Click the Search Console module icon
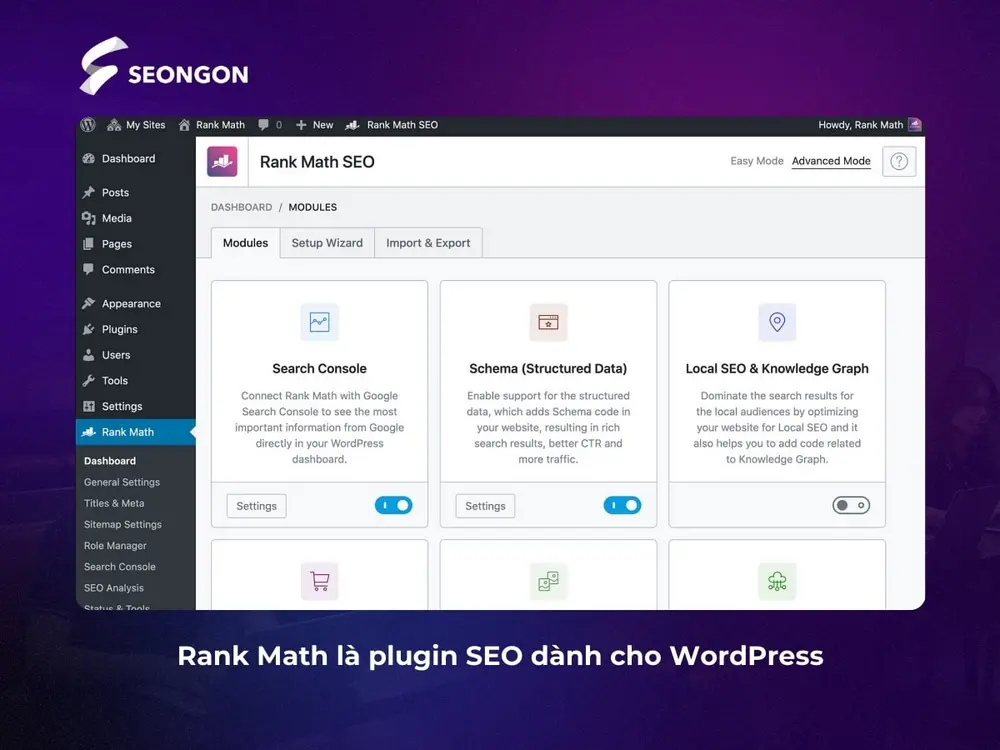The image size is (1000, 750). (320, 322)
